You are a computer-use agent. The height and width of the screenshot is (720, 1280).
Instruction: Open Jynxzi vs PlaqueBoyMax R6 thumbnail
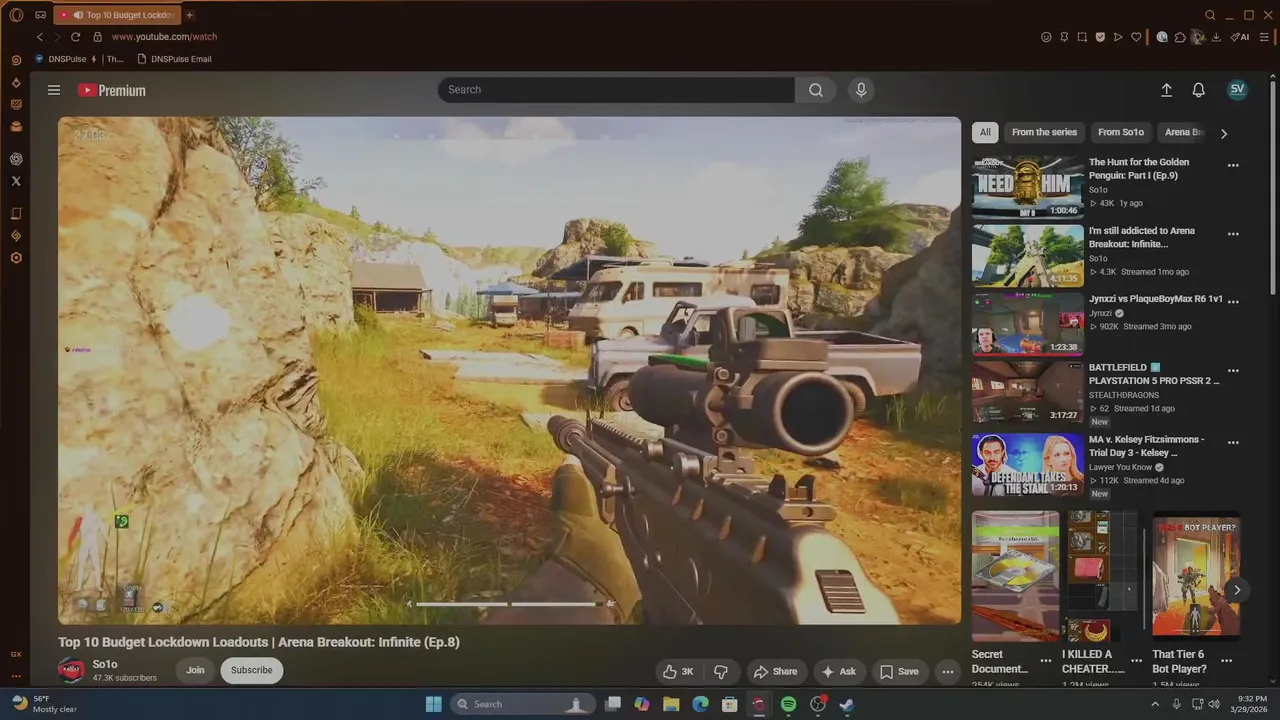click(1028, 324)
